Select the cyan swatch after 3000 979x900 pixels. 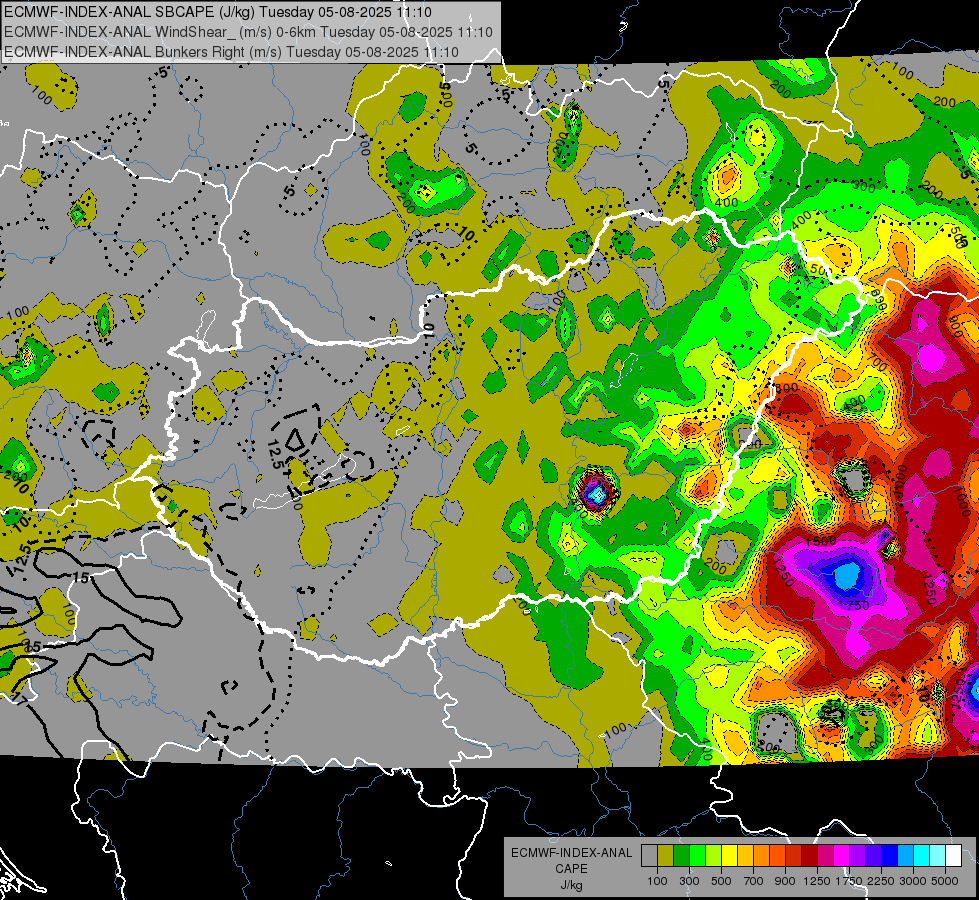coord(922,856)
